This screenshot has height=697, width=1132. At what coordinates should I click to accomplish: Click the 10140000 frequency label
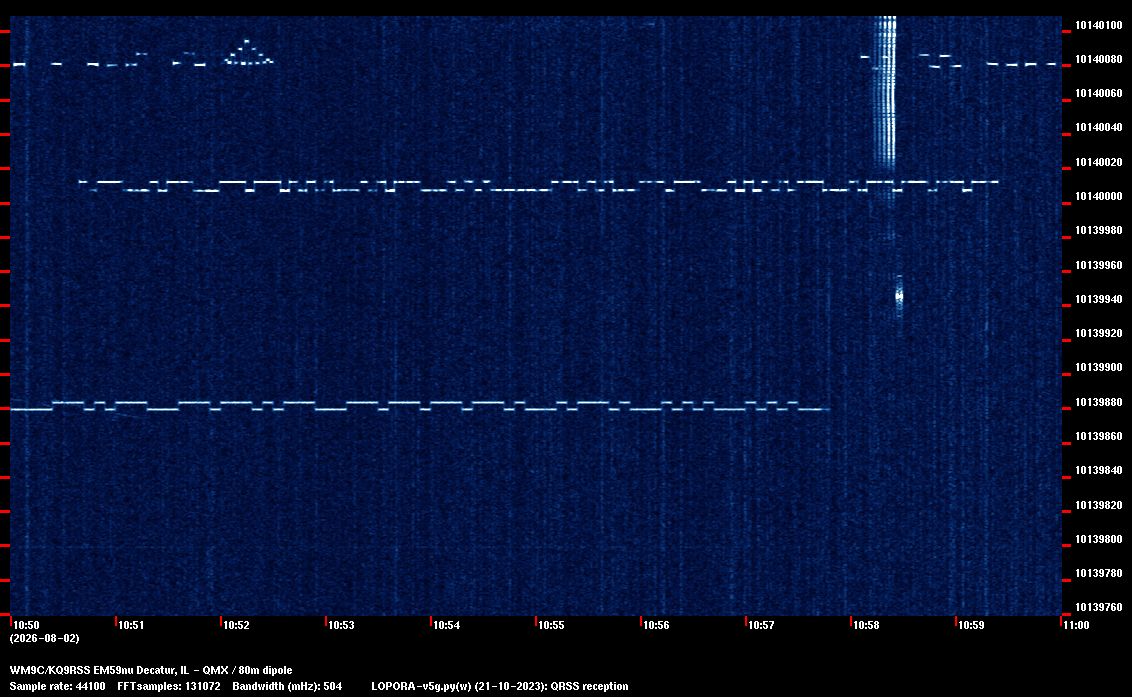click(1099, 196)
